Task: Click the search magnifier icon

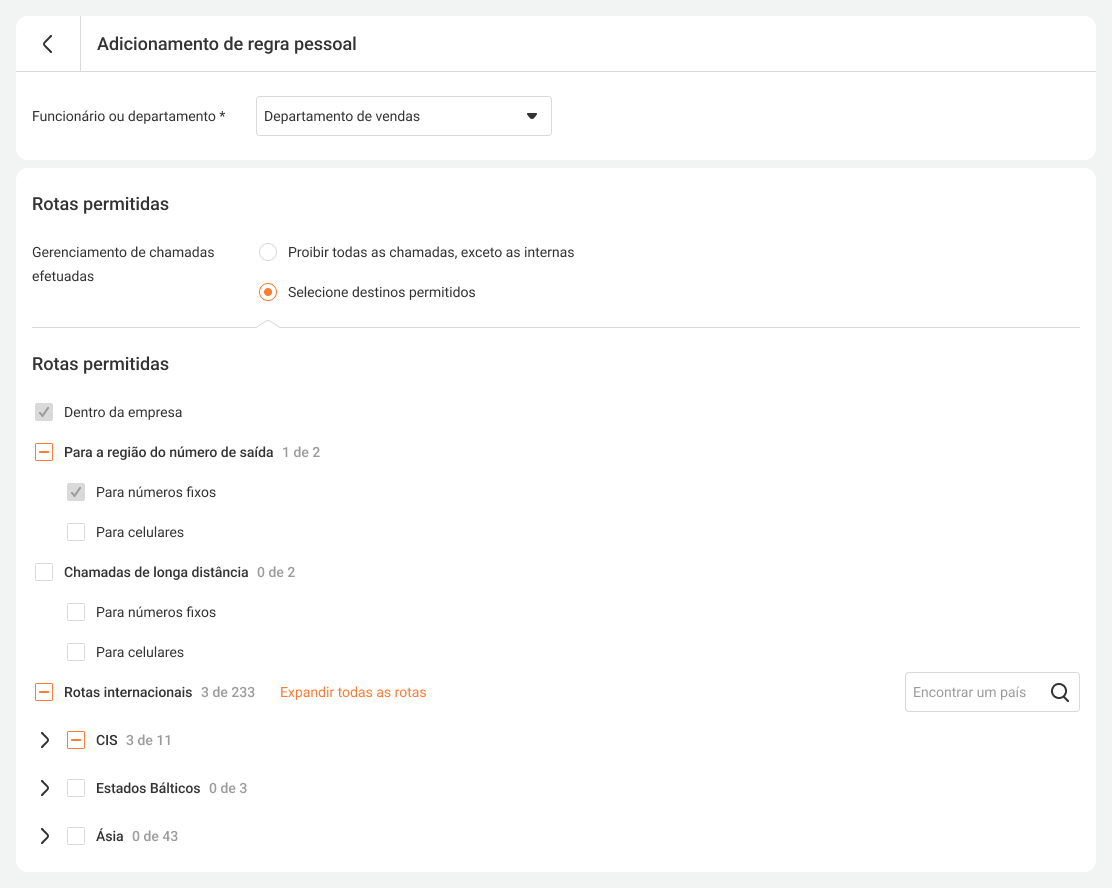Action: [1060, 692]
